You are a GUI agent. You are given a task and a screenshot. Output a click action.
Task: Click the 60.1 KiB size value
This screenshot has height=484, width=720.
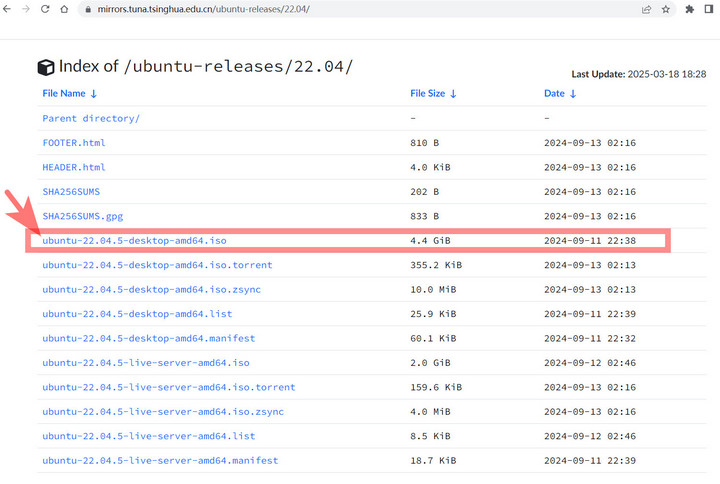(433, 338)
